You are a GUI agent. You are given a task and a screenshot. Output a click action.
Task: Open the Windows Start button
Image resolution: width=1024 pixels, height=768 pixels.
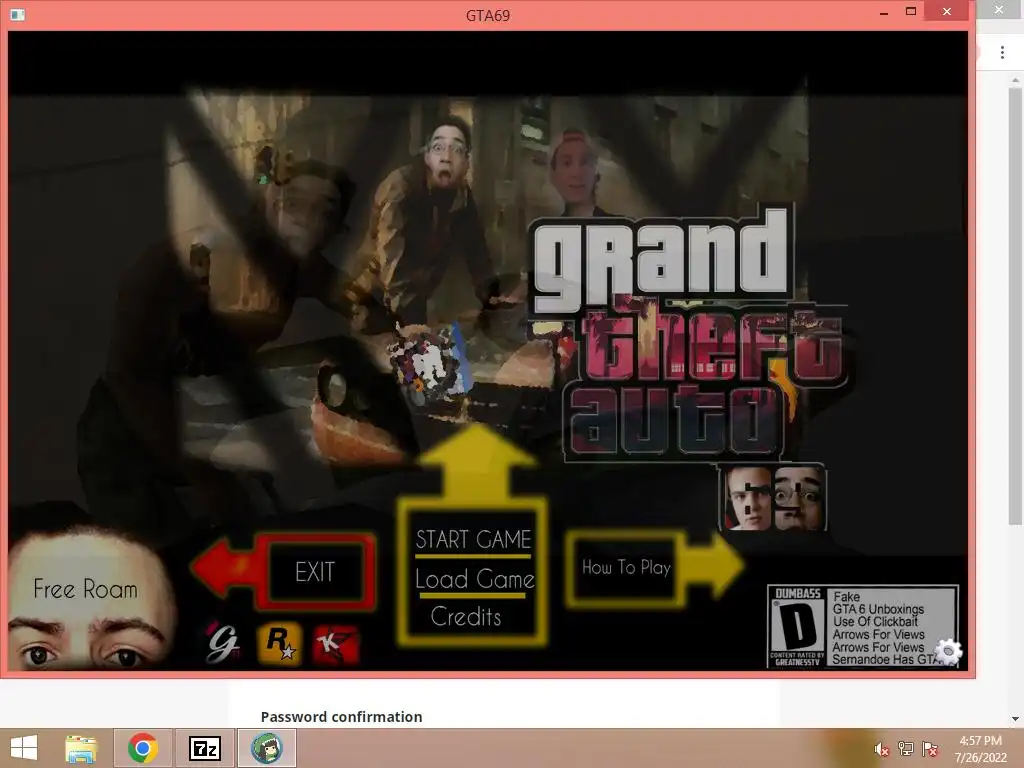[x=24, y=748]
